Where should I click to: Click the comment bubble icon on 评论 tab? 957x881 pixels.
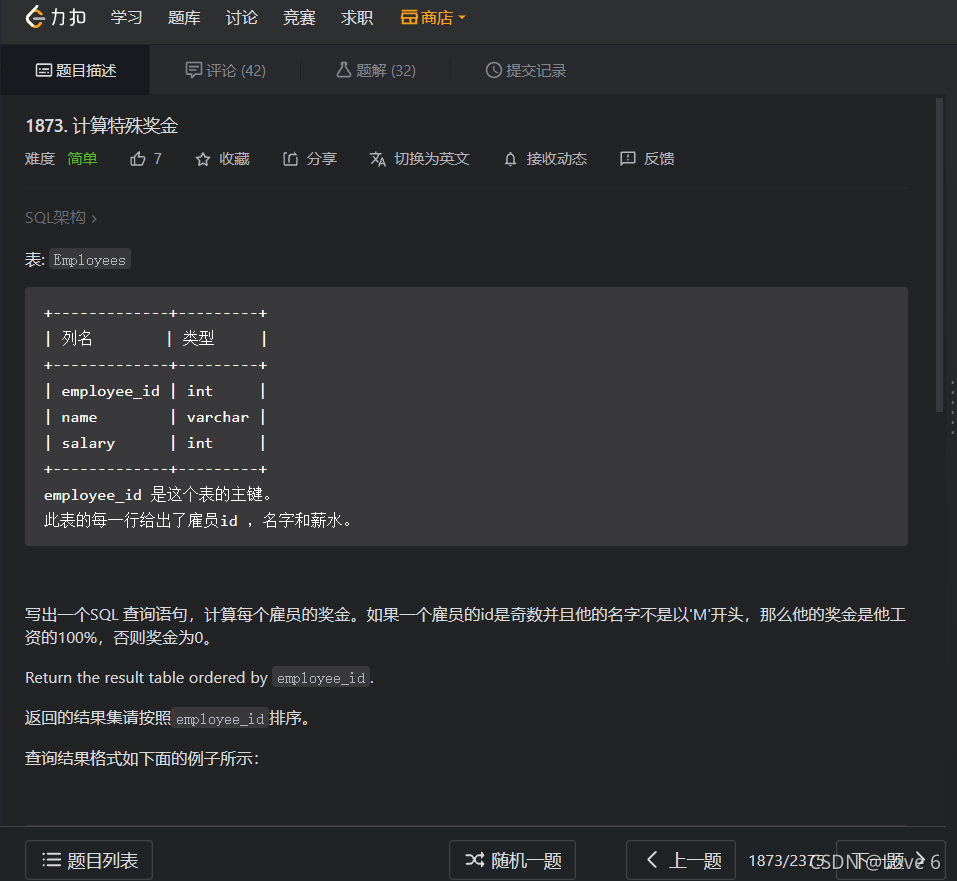pos(193,70)
